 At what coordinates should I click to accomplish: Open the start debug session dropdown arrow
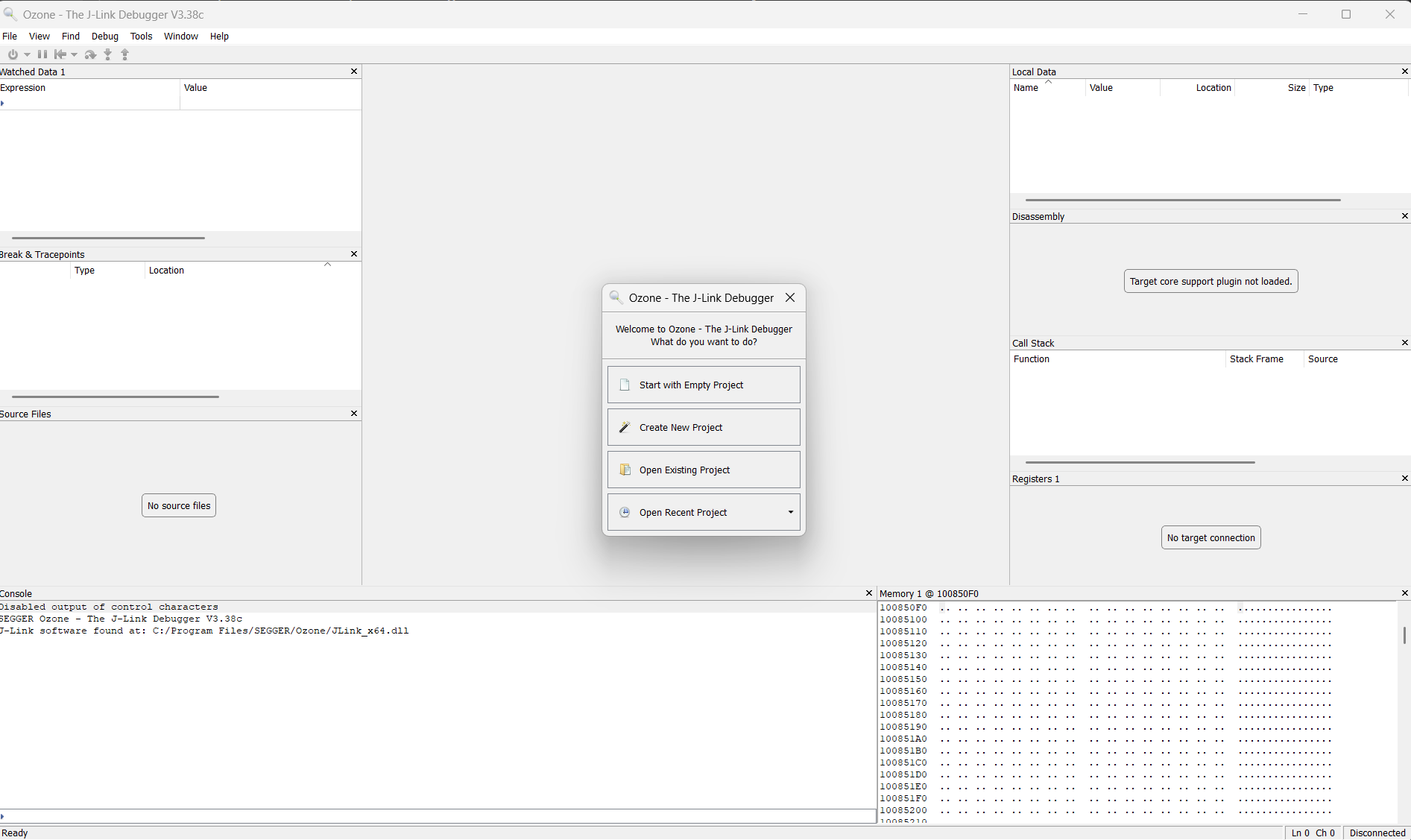point(27,54)
